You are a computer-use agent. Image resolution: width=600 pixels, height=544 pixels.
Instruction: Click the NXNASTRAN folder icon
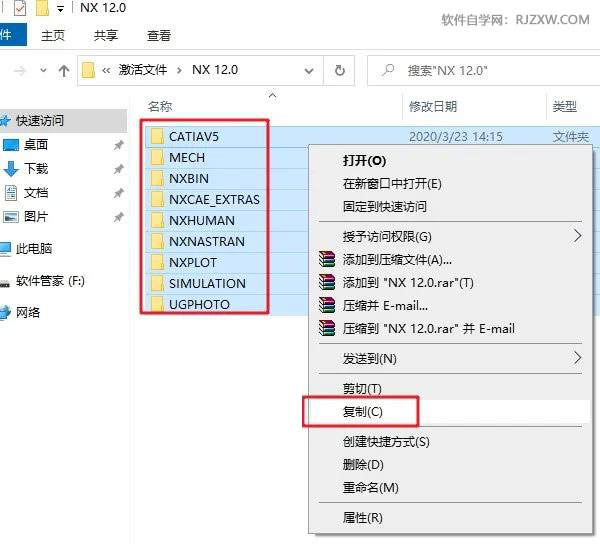157,241
